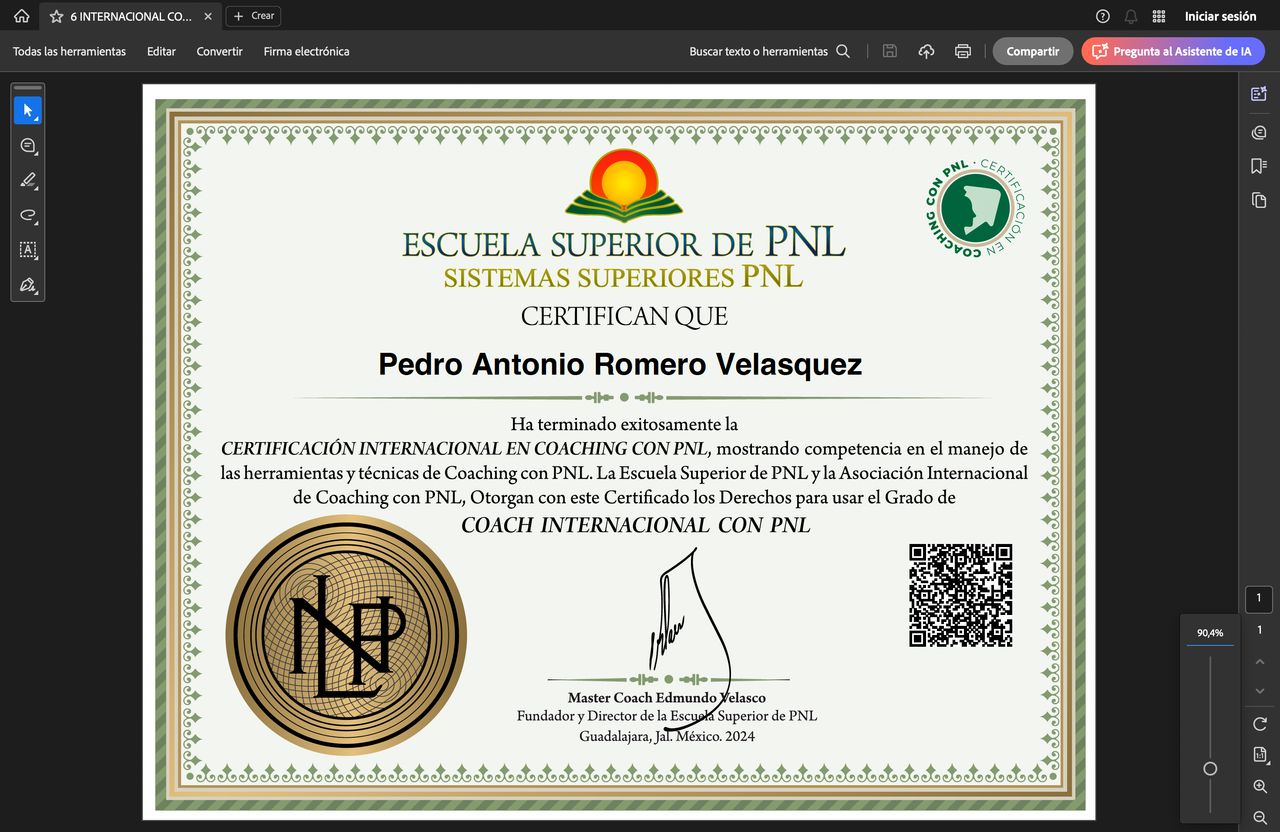The height and width of the screenshot is (832, 1280).
Task: Zoom in with the magnifier plus icon
Action: click(1260, 787)
